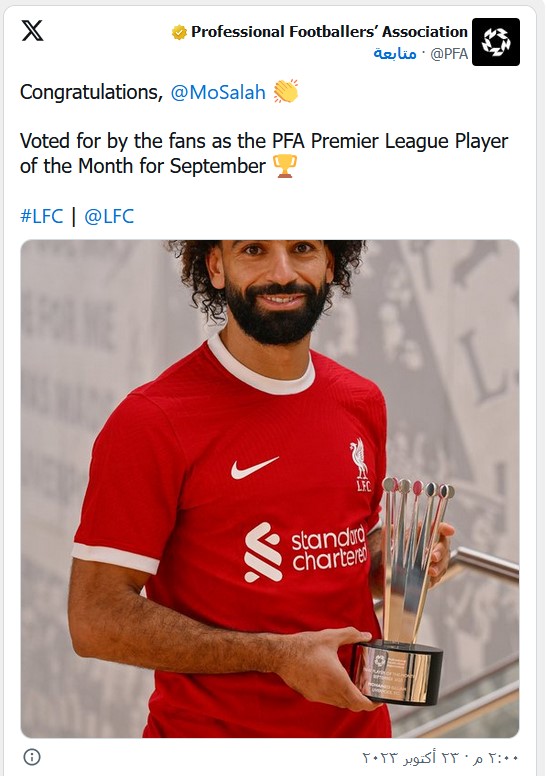The width and height of the screenshot is (546, 776).
Task: Click the gold verified badge
Action: 179,32
